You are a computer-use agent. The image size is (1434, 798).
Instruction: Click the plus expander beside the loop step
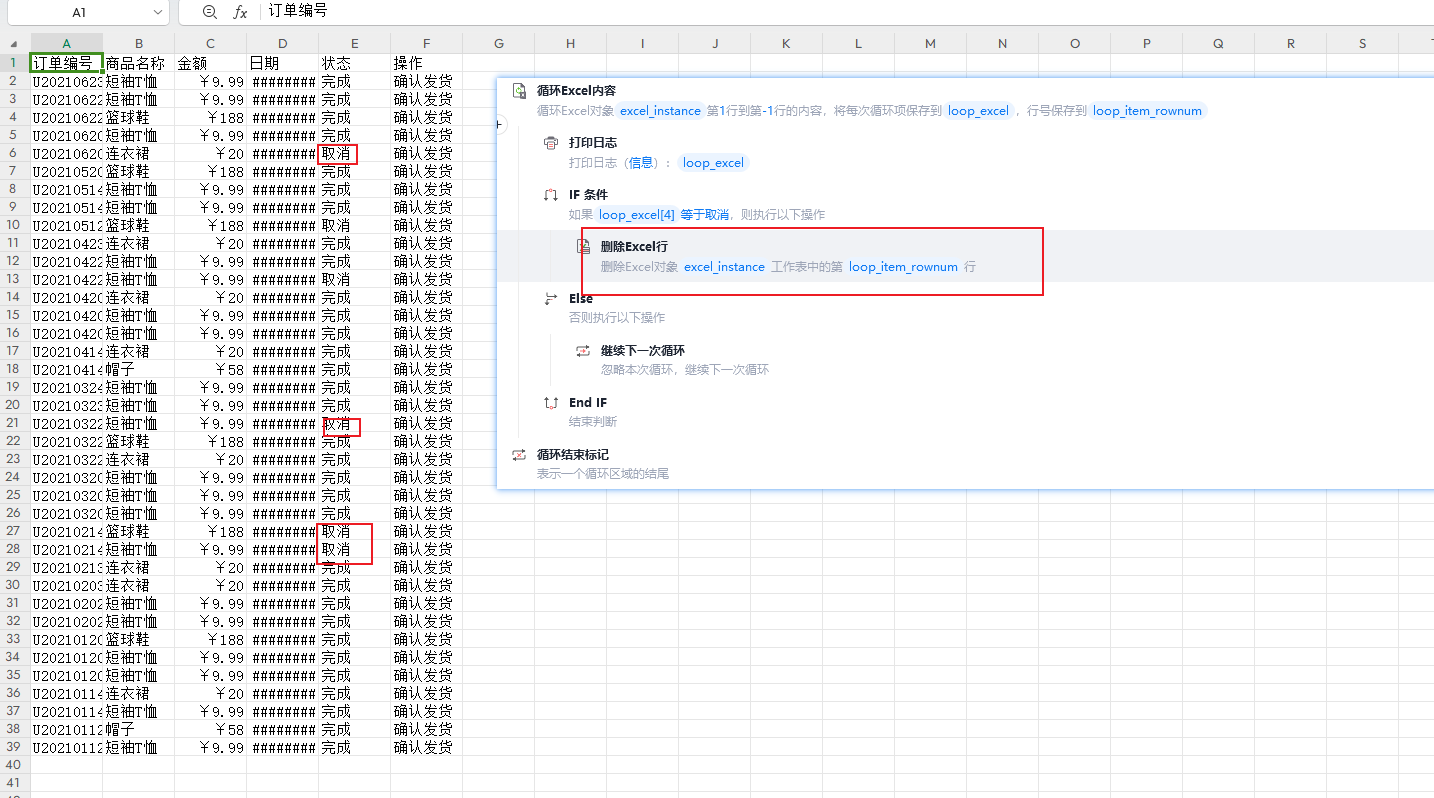[499, 125]
